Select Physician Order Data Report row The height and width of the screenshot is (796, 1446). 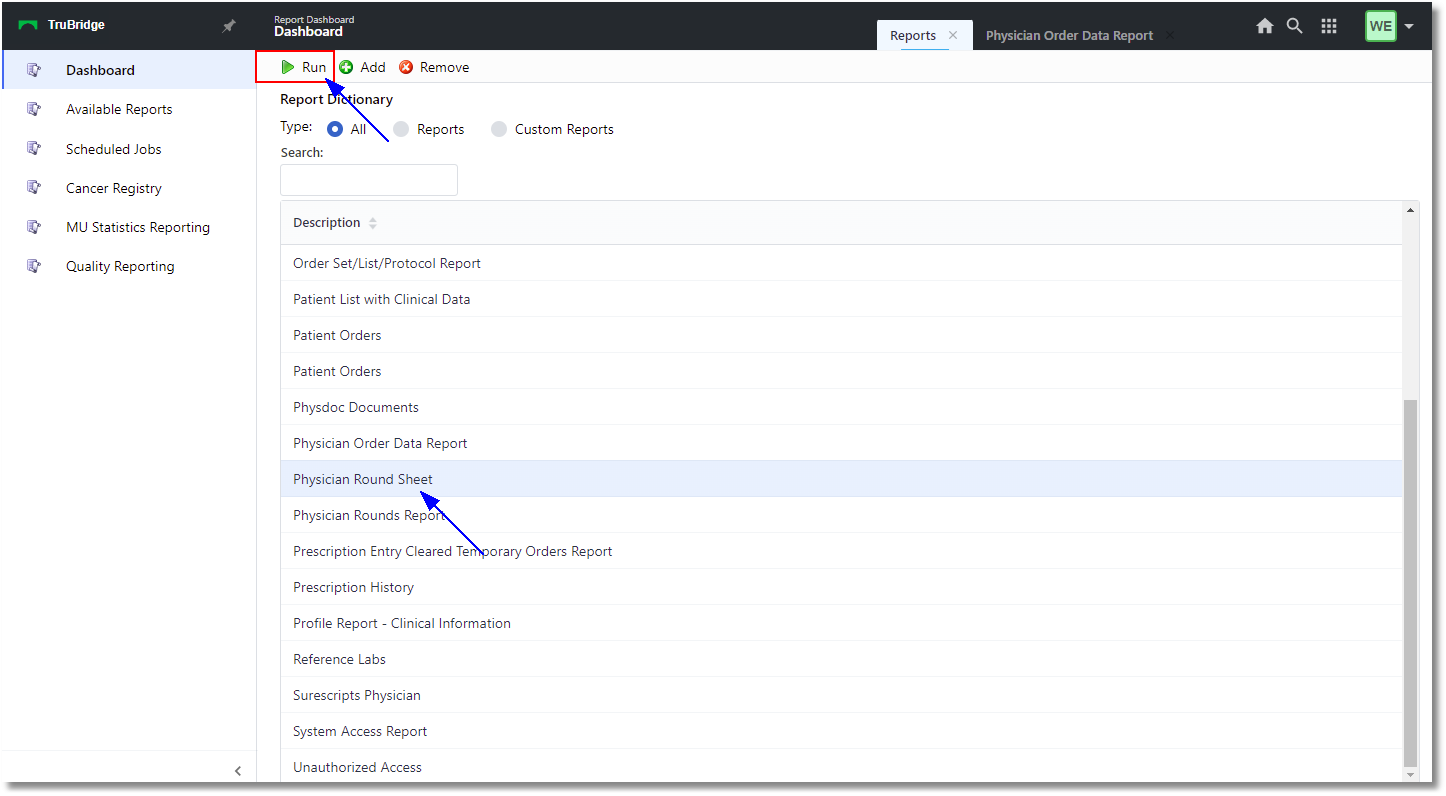(x=841, y=443)
